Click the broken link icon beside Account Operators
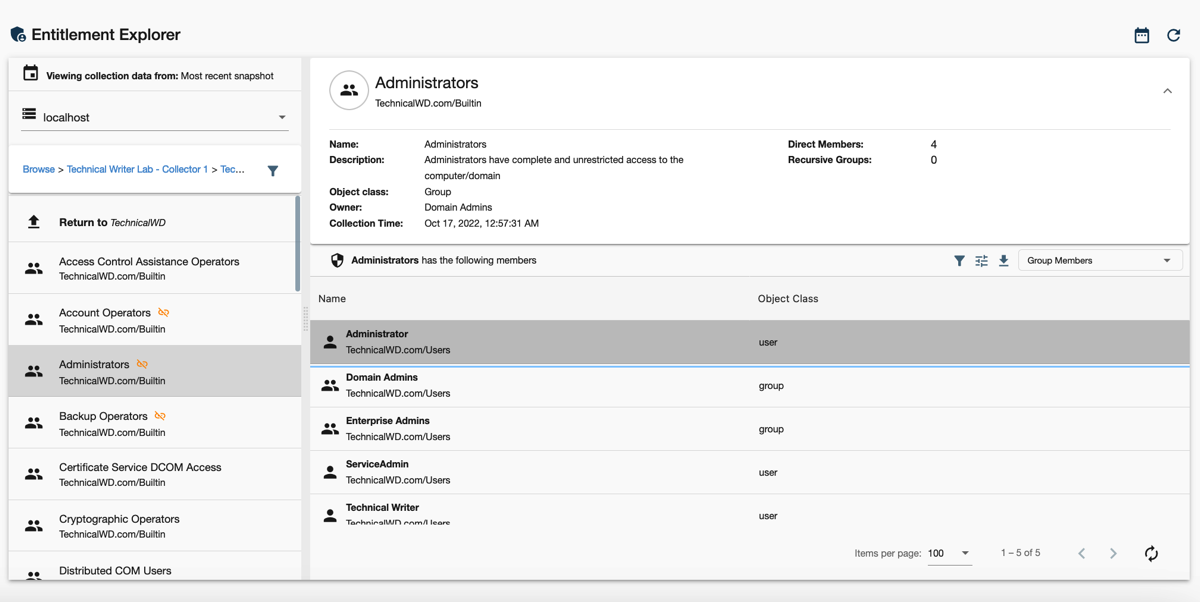The height and width of the screenshot is (602, 1200). [164, 313]
